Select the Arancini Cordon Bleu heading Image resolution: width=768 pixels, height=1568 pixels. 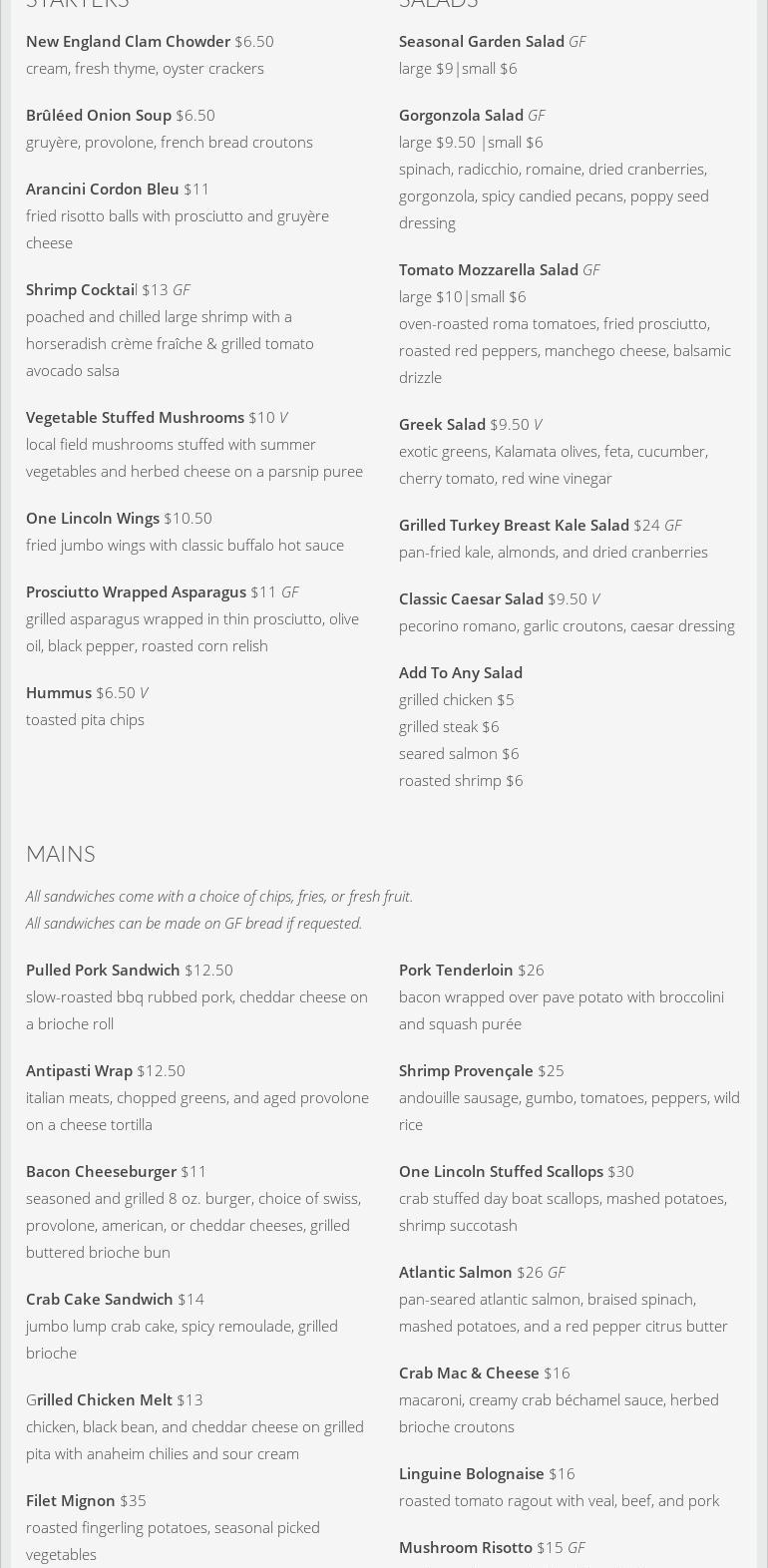coord(103,189)
